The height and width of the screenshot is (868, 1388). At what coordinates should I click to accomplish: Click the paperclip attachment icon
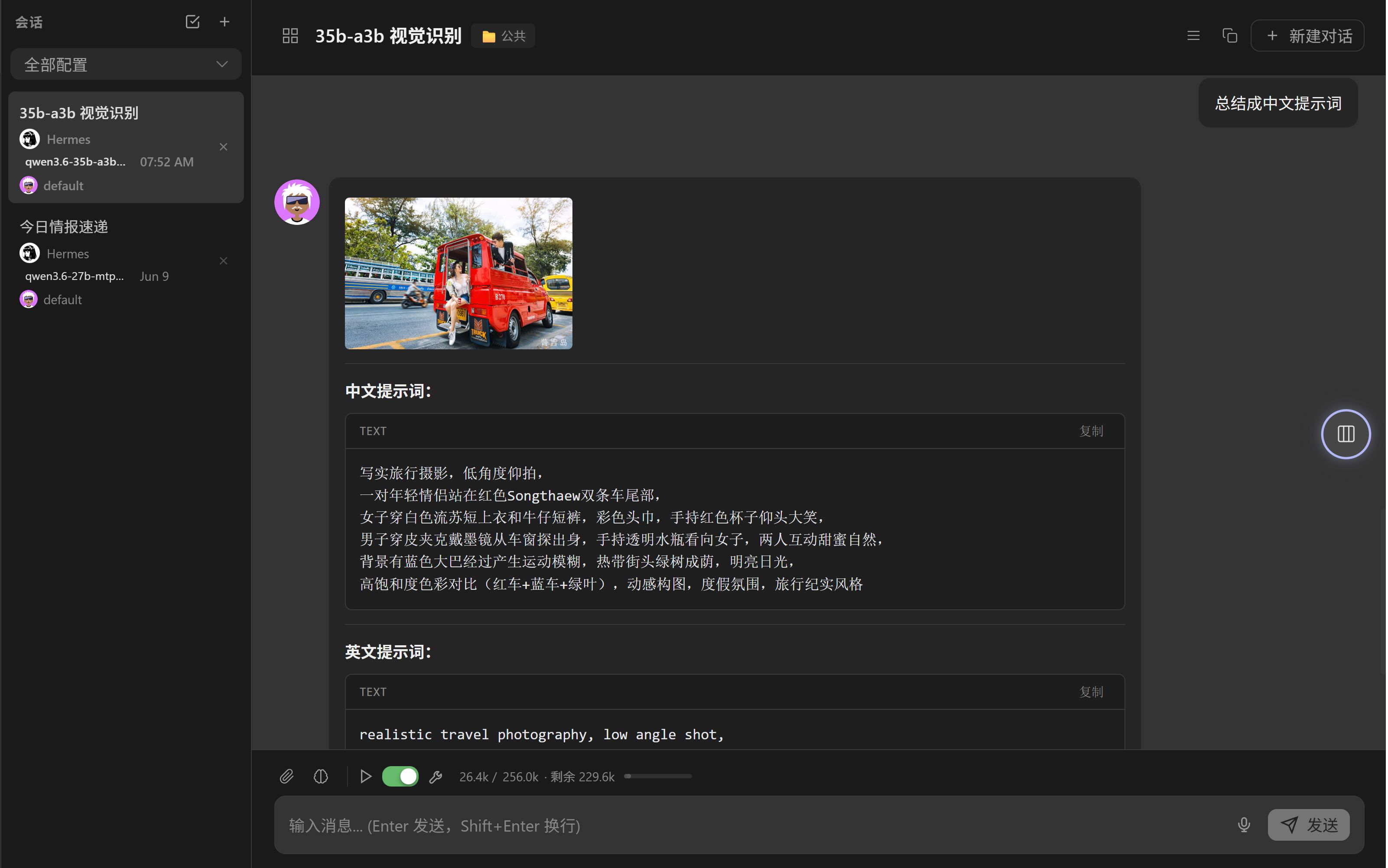pyautogui.click(x=286, y=777)
